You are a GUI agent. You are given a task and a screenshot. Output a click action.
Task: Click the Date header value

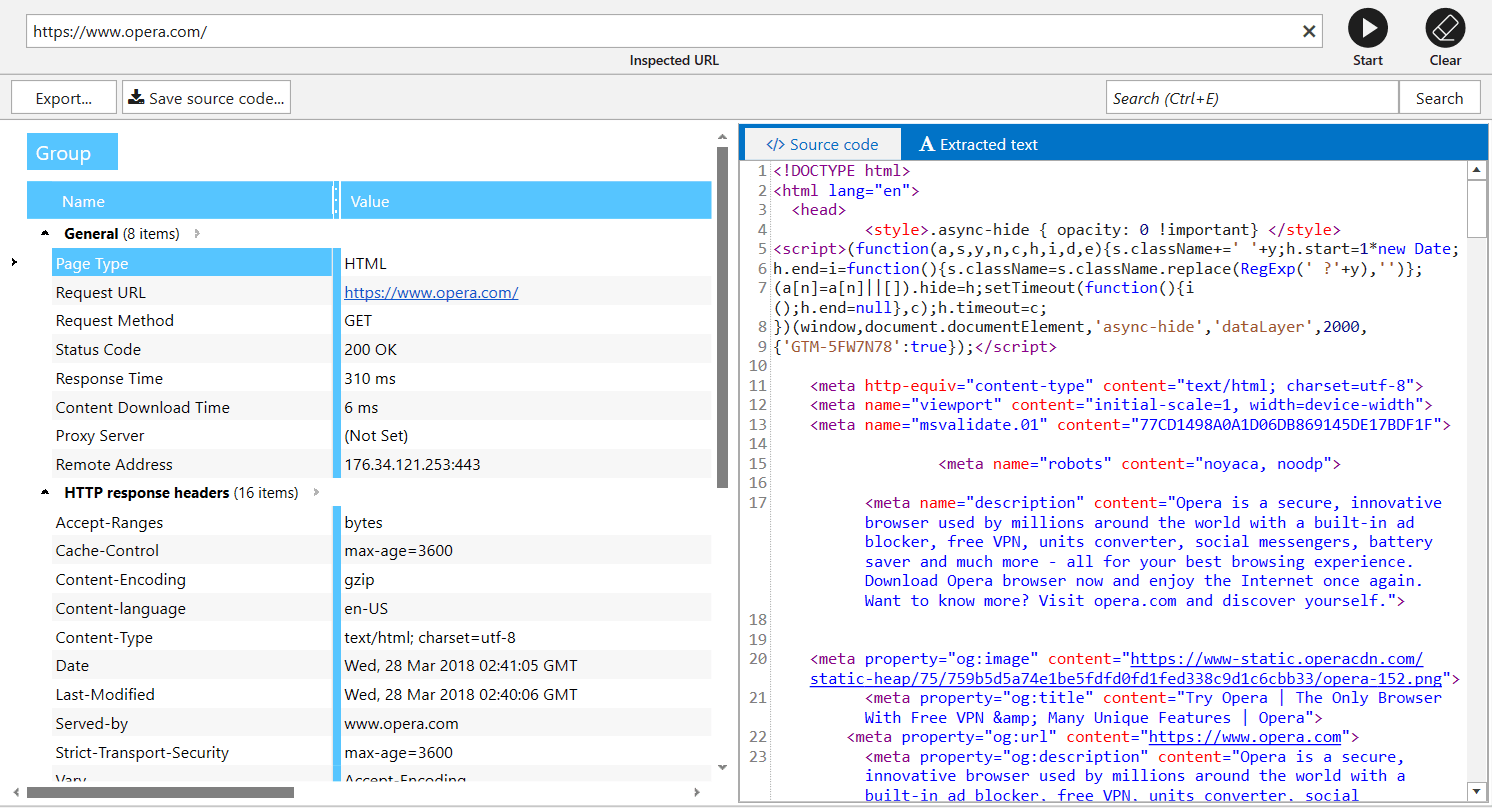point(461,666)
